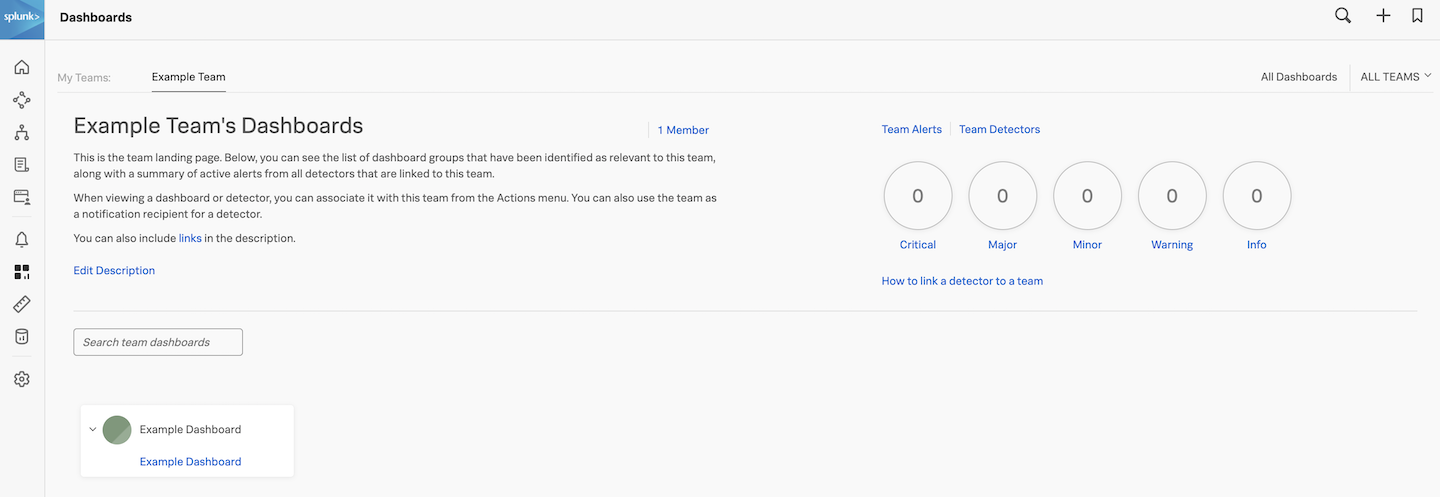This screenshot has width=1440, height=497.
Task: Click the Splunk logo in top-left corner
Action: [x=22, y=17]
